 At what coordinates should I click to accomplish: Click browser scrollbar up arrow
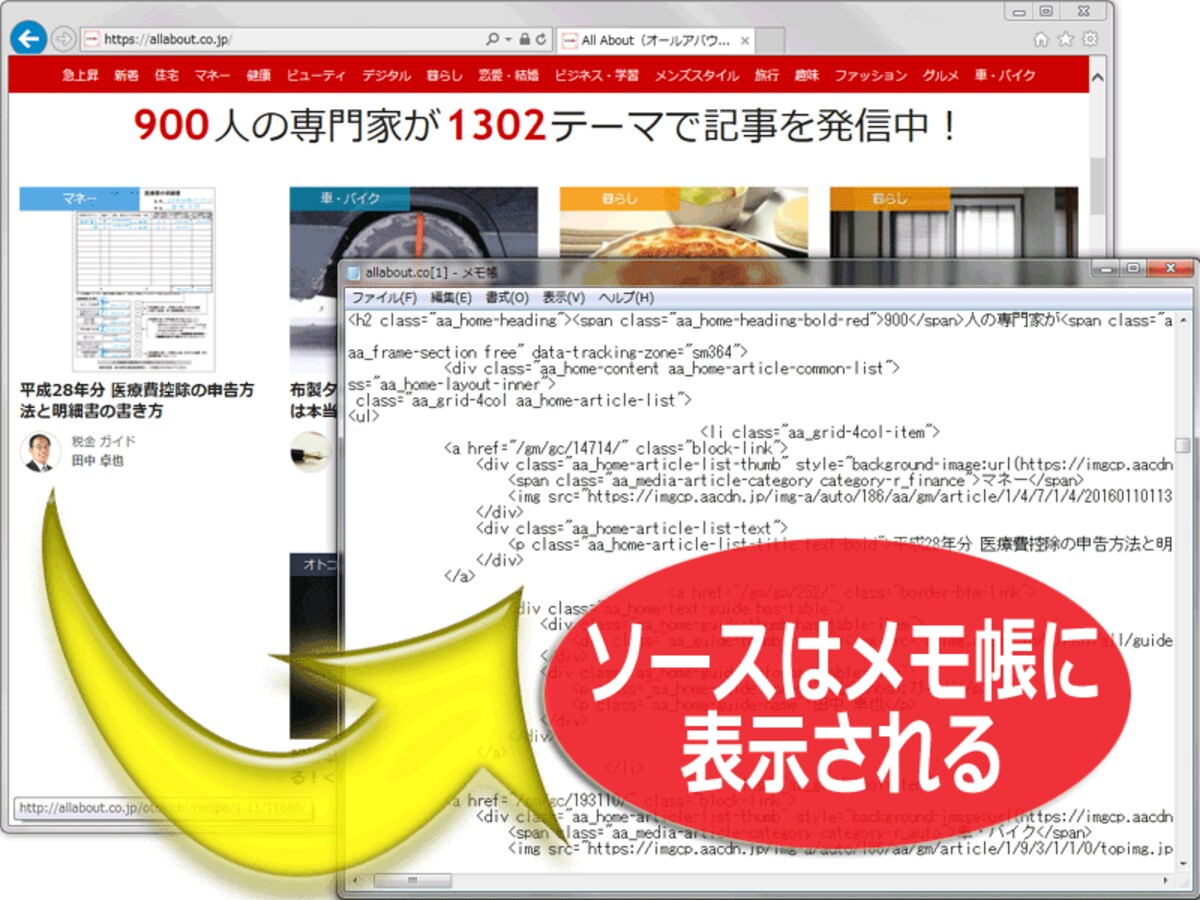tap(1098, 75)
